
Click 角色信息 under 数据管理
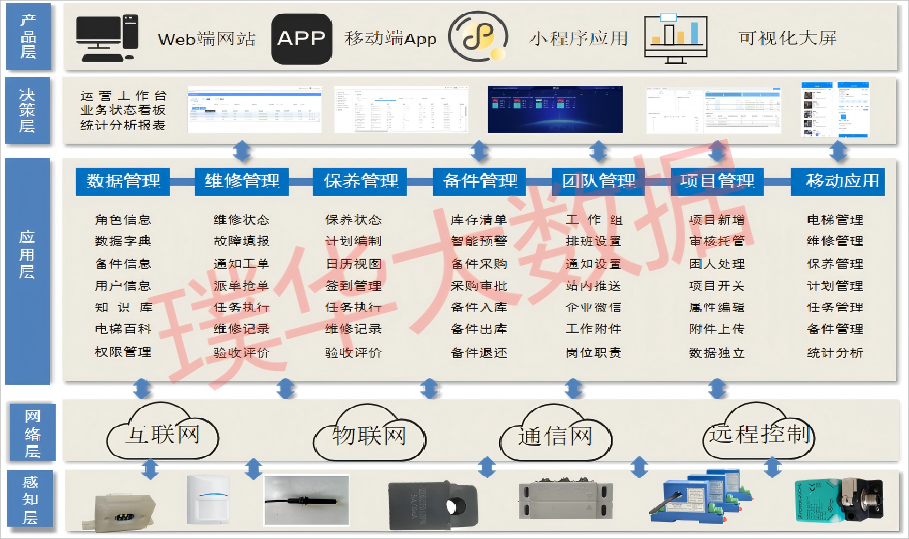(123, 220)
